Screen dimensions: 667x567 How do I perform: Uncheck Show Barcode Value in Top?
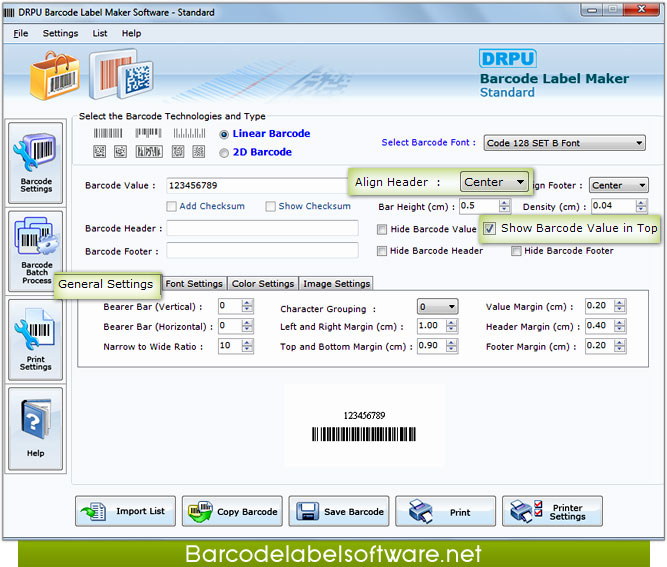(489, 228)
